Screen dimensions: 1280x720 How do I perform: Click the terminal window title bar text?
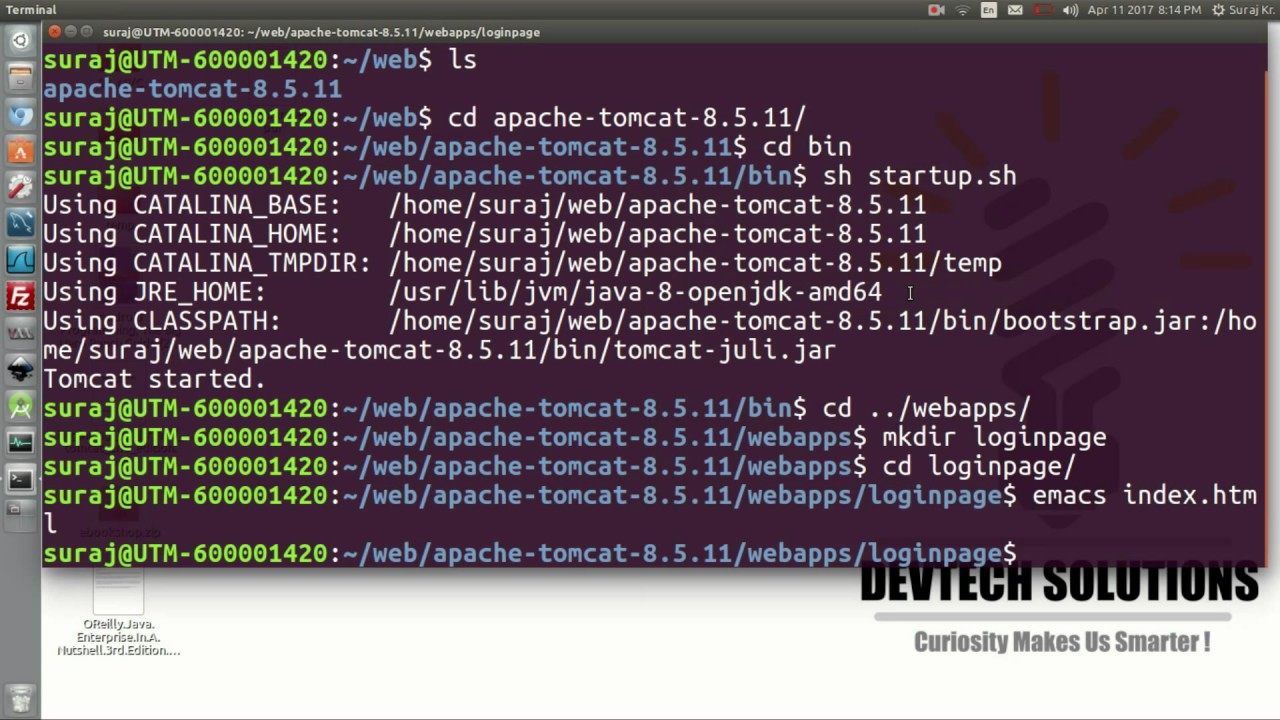tap(321, 32)
